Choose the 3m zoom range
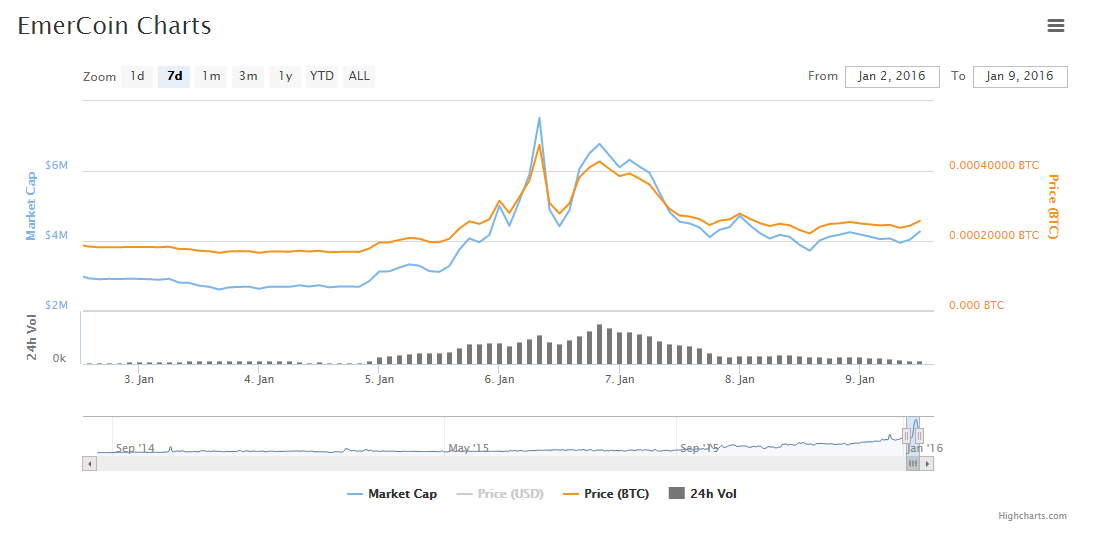Viewport: 1095px width, 535px height. (x=248, y=76)
